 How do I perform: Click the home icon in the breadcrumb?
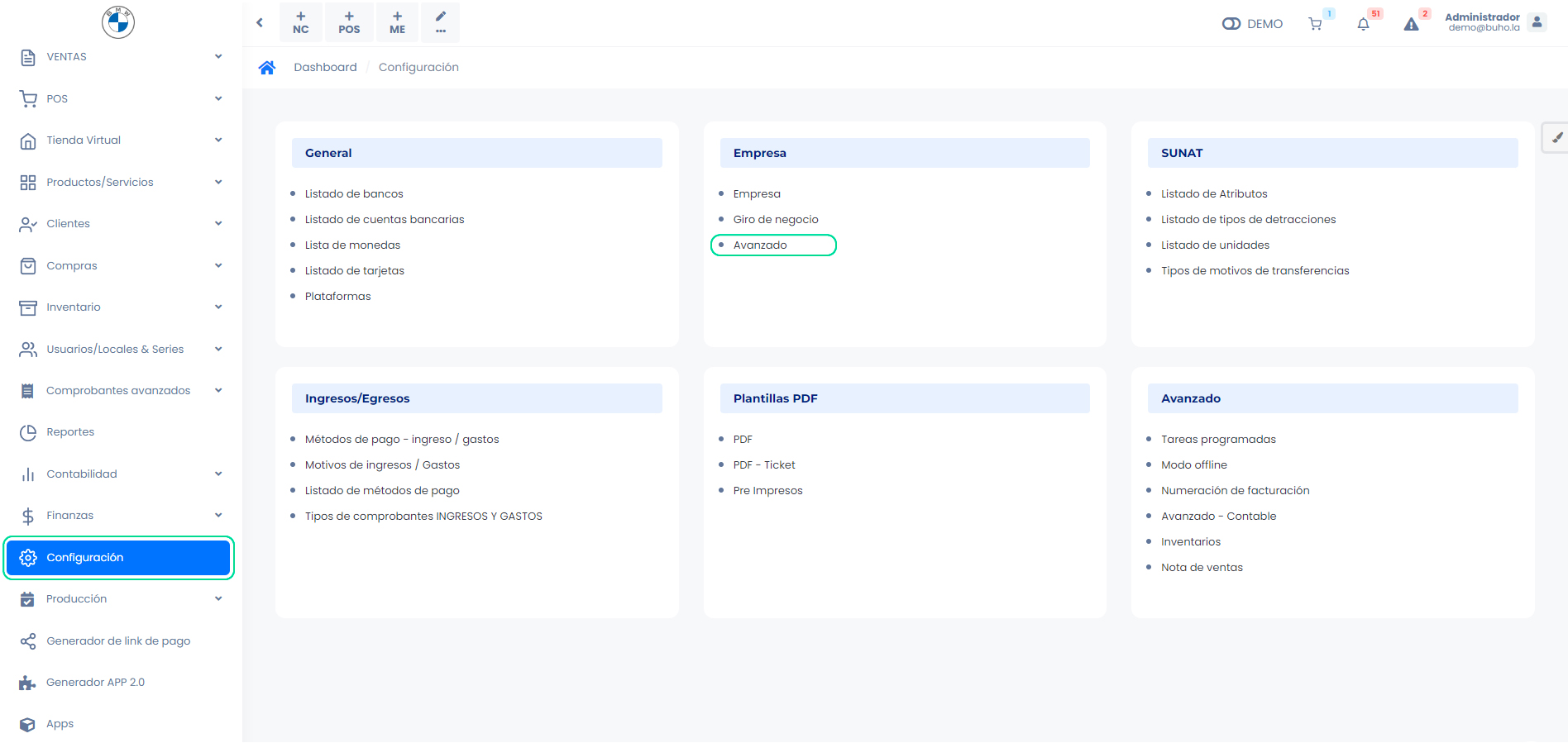tap(266, 68)
